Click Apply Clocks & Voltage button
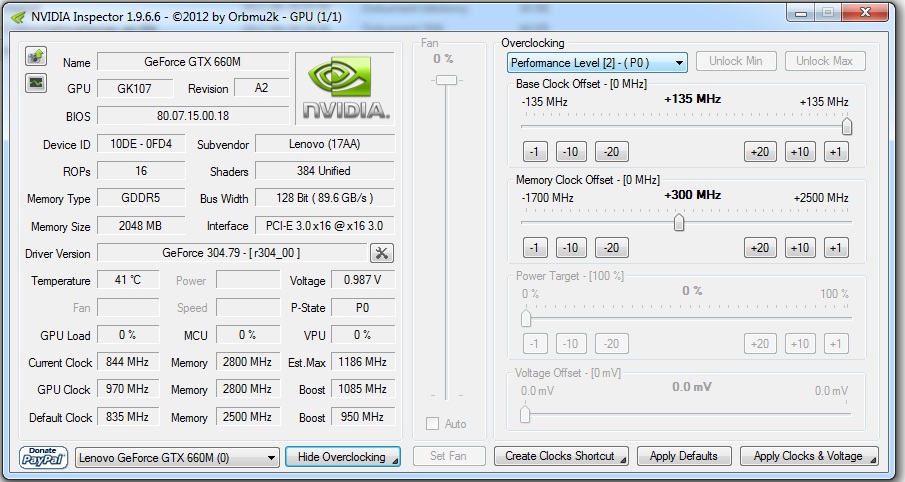The width and height of the screenshot is (905, 482). click(x=809, y=456)
